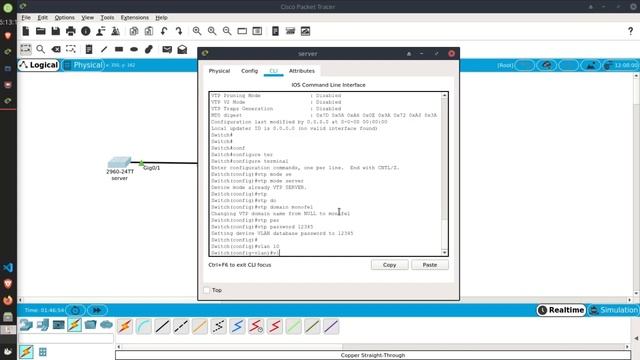Save the network with floppy icon
The height and width of the screenshot is (360, 640).
(x=56, y=31)
